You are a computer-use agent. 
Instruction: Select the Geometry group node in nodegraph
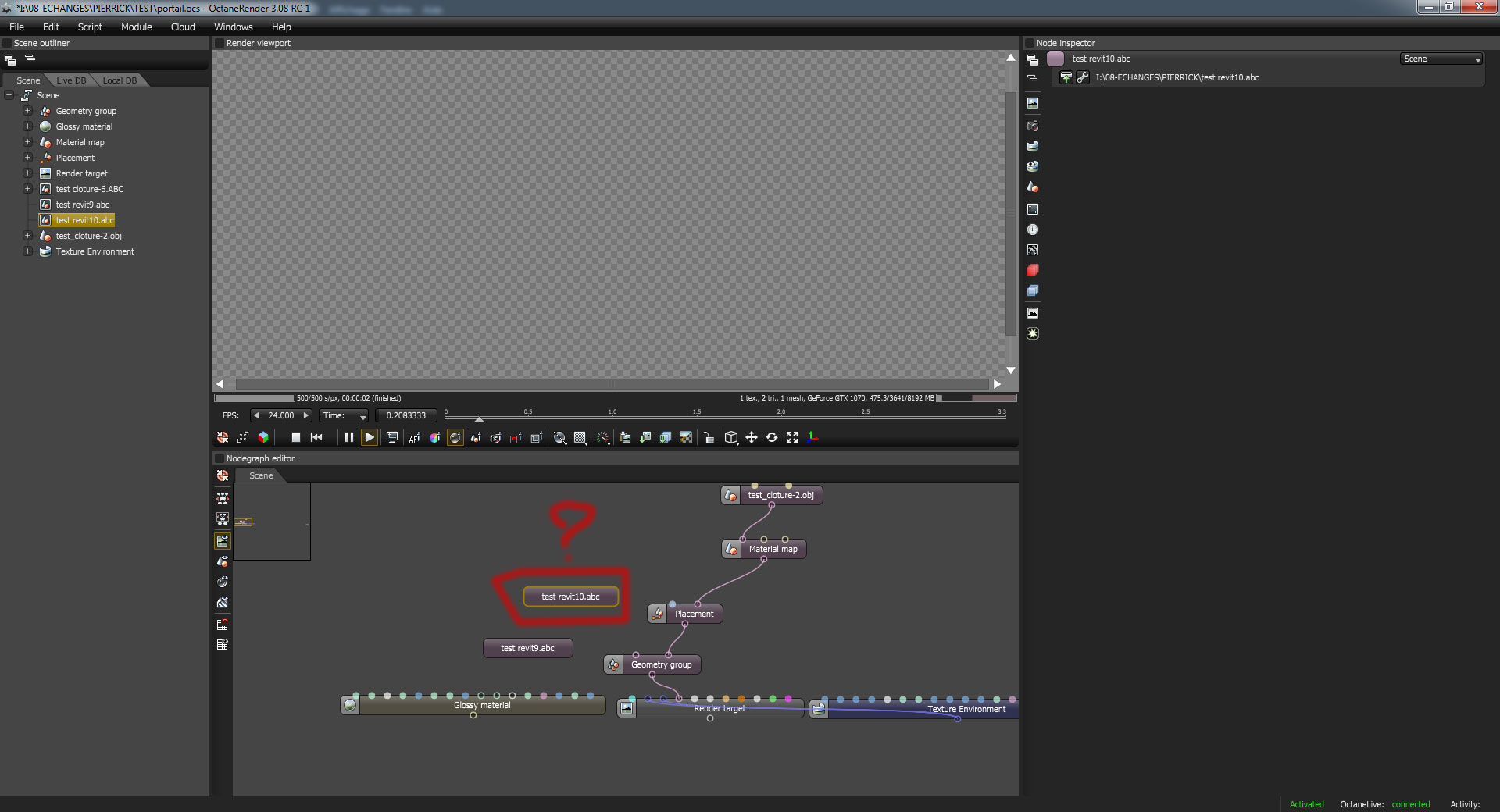click(652, 664)
